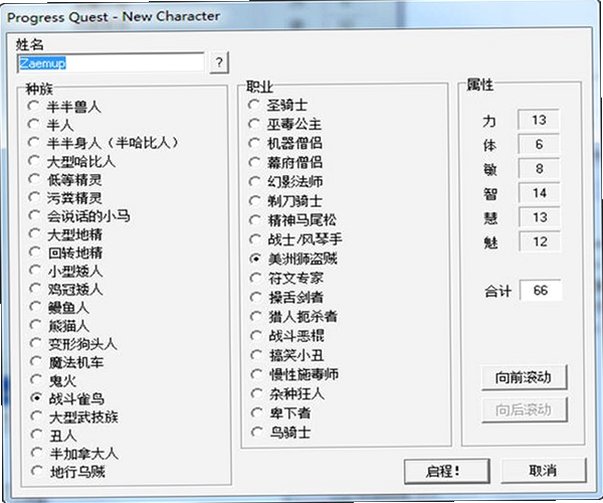Viewport: 603px width, 503px height.
Task: Choose race 半半身人（半哈比人）
Action: point(104,143)
